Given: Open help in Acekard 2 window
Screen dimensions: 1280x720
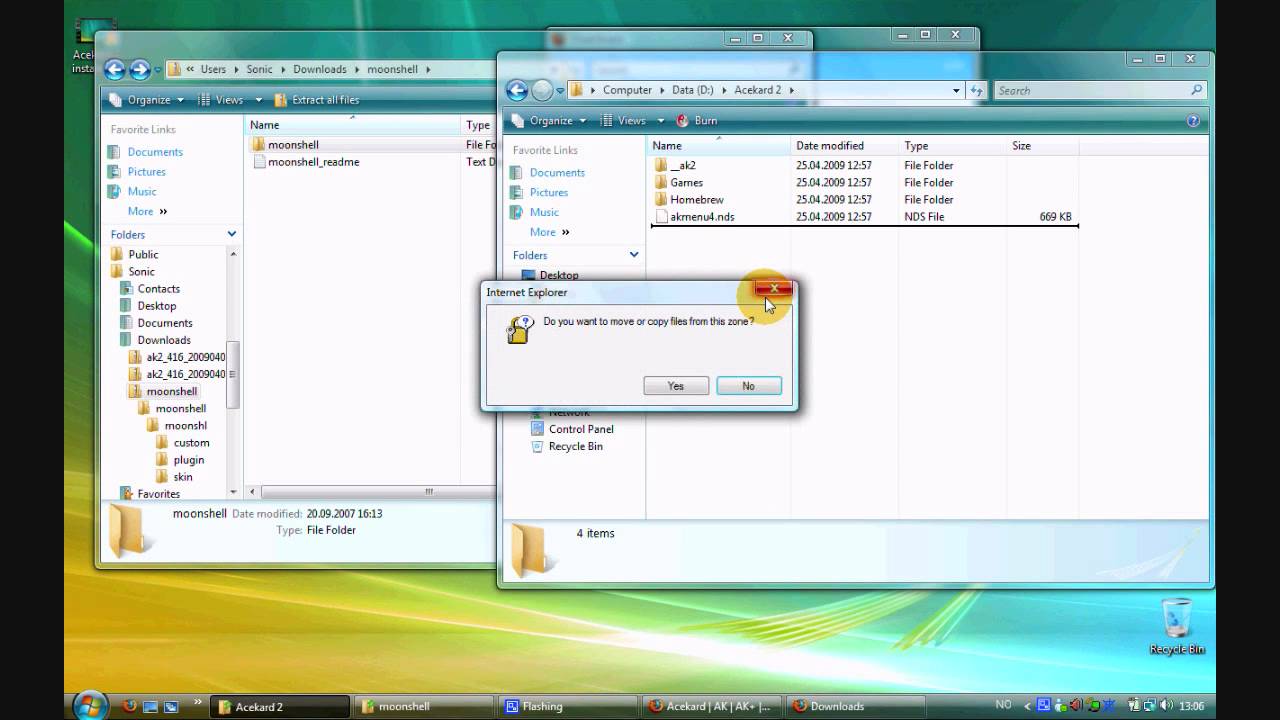Looking at the screenshot, I should coord(1193,121).
